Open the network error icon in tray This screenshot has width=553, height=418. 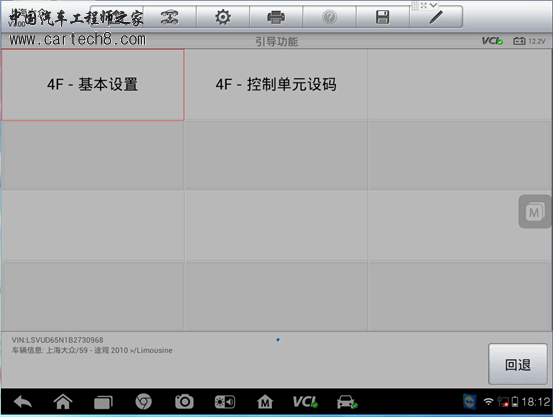coord(503,402)
